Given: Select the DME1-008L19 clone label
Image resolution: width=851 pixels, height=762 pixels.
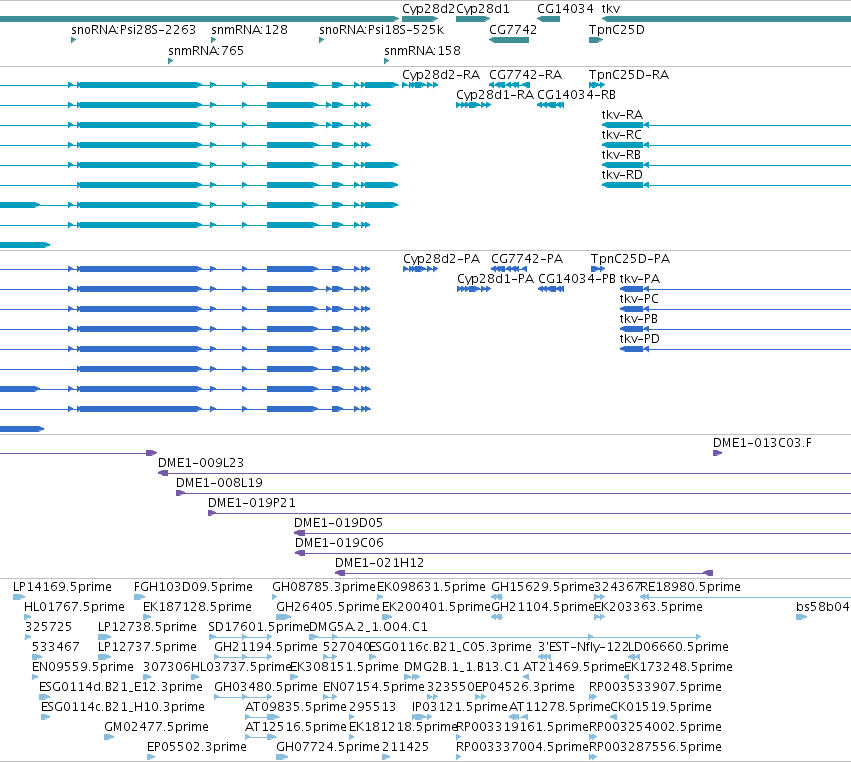Looking at the screenshot, I should [219, 483].
